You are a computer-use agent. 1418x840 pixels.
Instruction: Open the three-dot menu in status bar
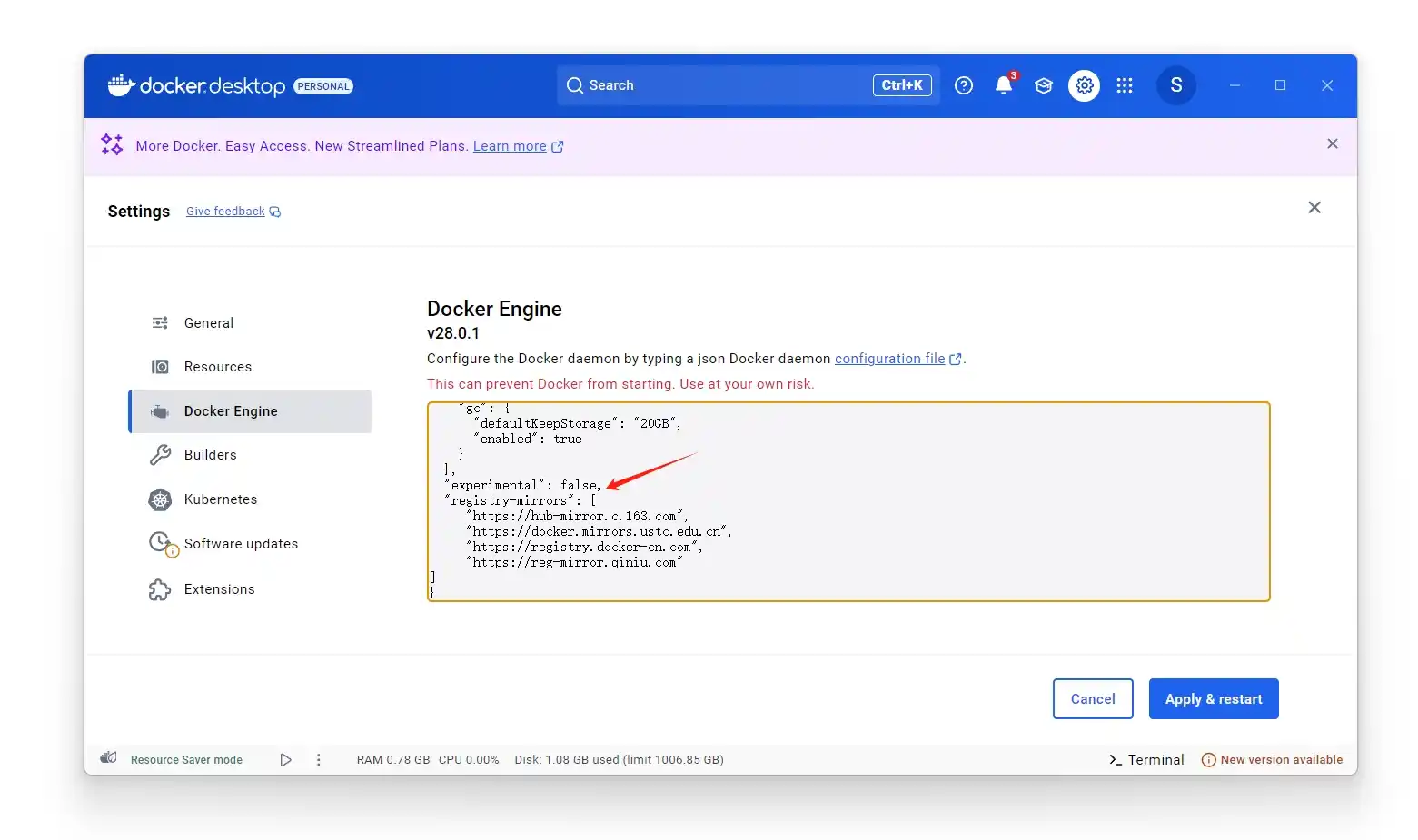(x=318, y=760)
